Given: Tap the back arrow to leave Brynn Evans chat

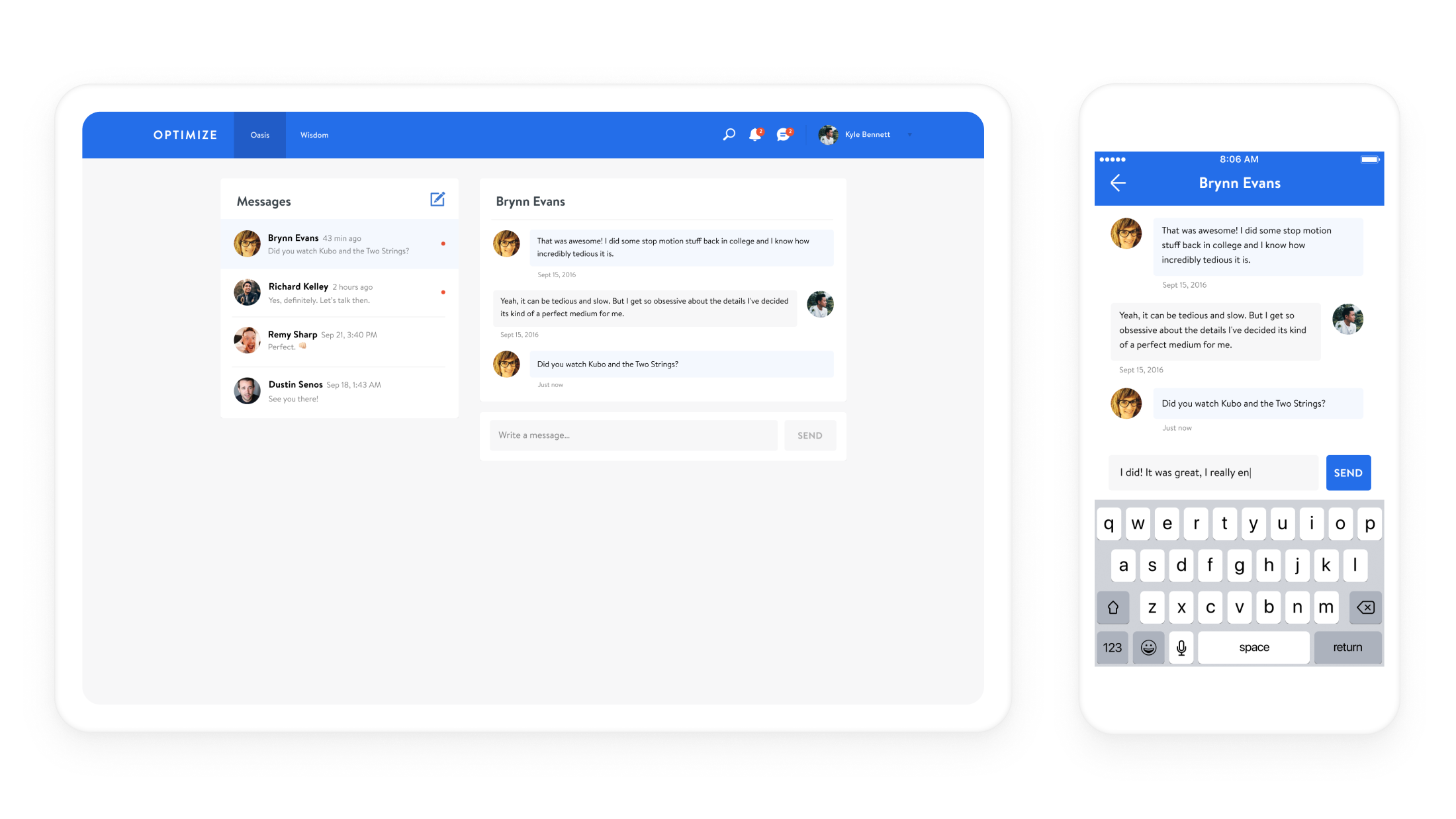Looking at the screenshot, I should (1118, 183).
